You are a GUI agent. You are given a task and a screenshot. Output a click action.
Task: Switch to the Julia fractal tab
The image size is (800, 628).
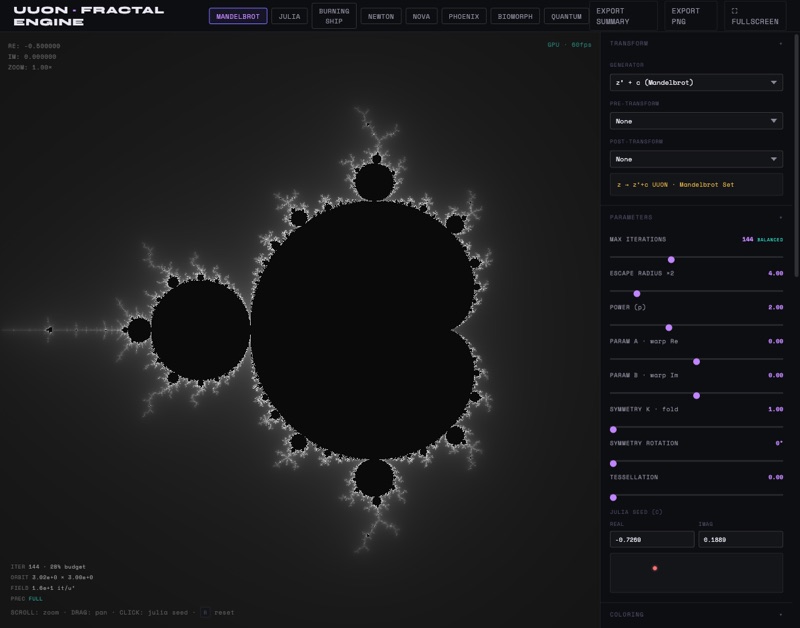[289, 16]
